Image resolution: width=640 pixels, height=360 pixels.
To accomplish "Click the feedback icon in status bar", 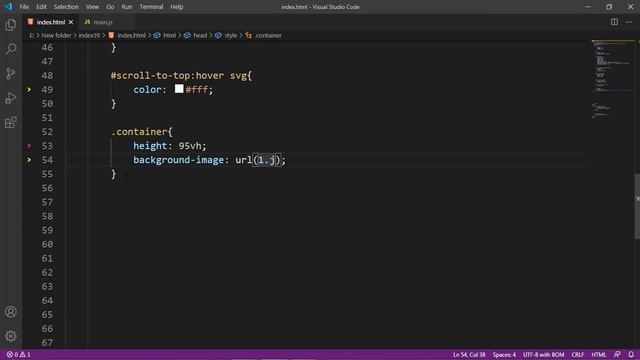I will tap(617, 355).
